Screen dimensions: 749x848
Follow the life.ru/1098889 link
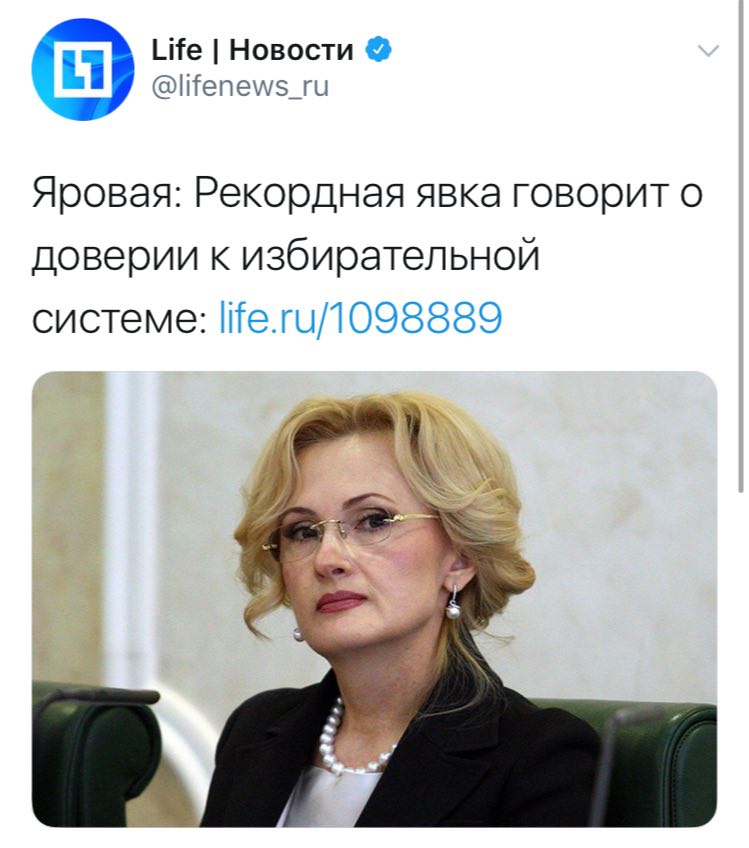(361, 317)
